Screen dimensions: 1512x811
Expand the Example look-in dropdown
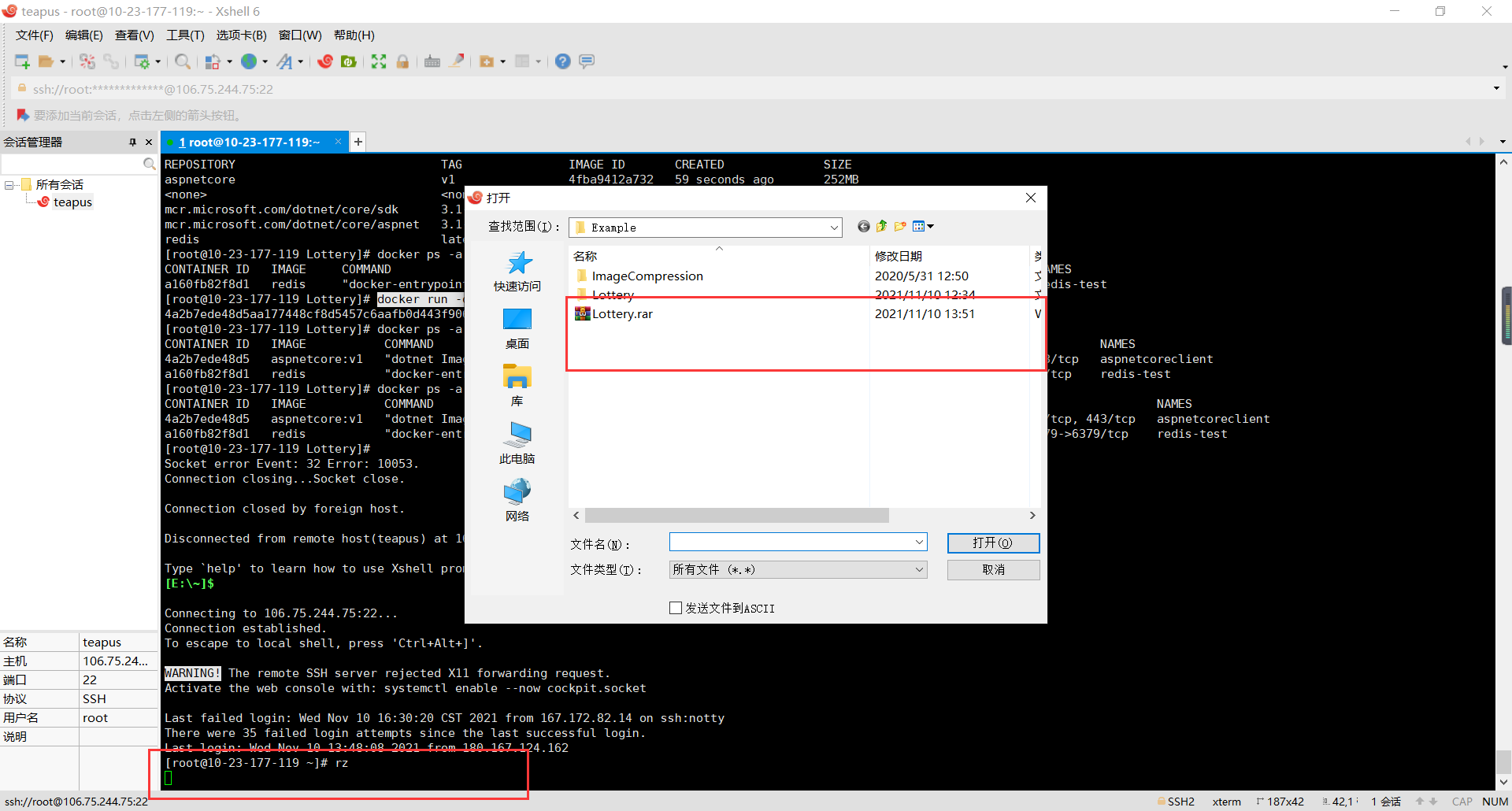(x=834, y=228)
